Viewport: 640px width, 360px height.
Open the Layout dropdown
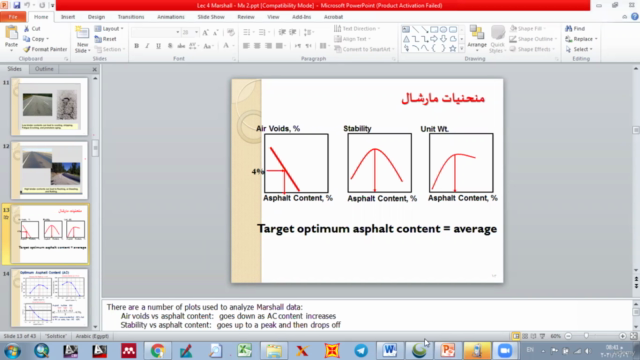(109, 29)
